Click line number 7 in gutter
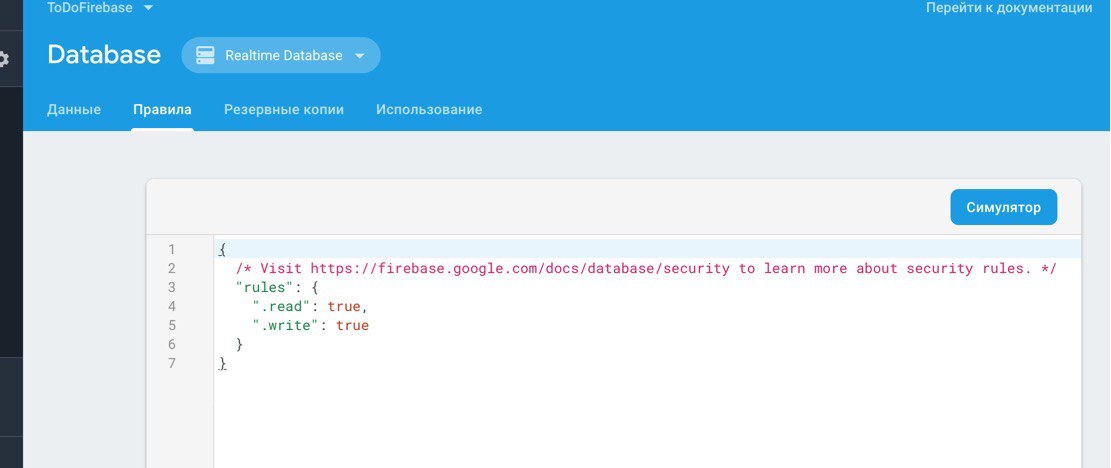Viewport: 1111px width, 468px height. point(171,363)
